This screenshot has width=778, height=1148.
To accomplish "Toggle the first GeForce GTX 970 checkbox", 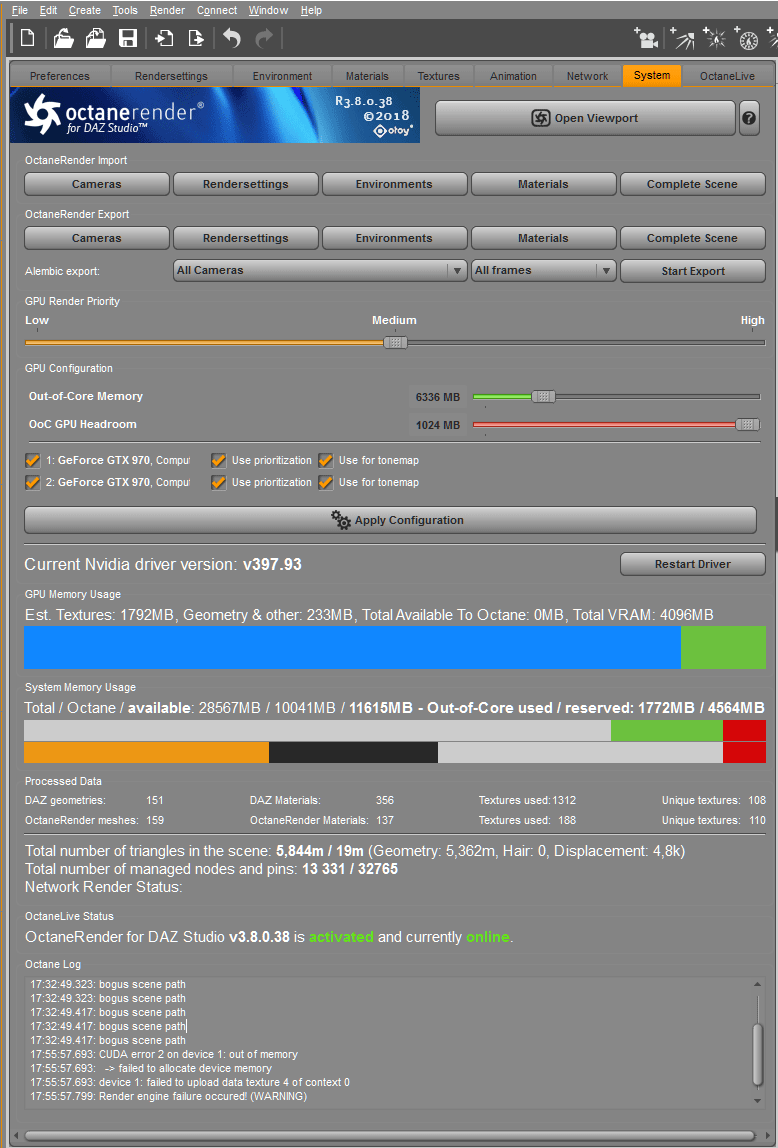I will click(32, 461).
